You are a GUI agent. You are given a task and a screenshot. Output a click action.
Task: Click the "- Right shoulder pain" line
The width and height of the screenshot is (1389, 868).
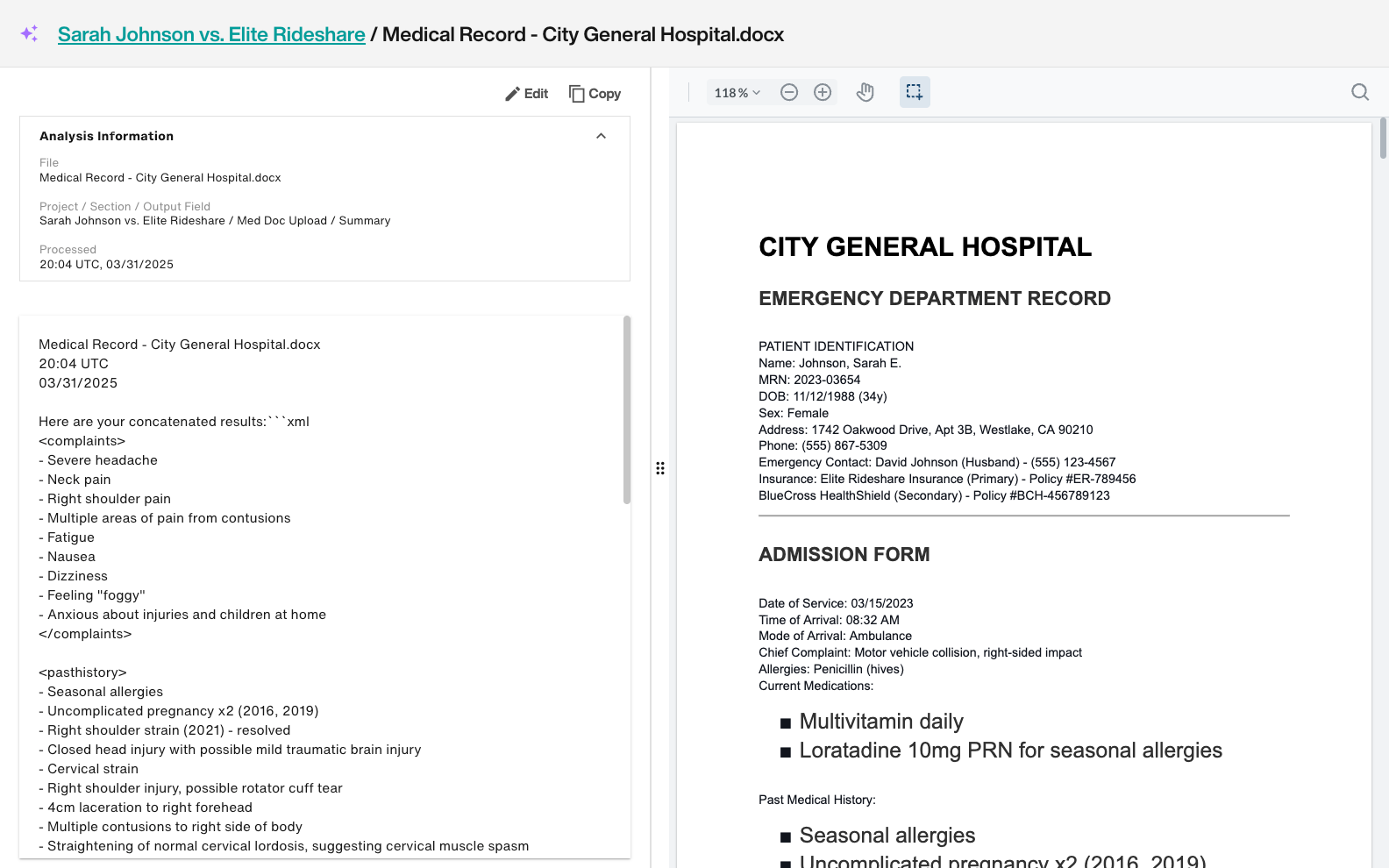(104, 499)
